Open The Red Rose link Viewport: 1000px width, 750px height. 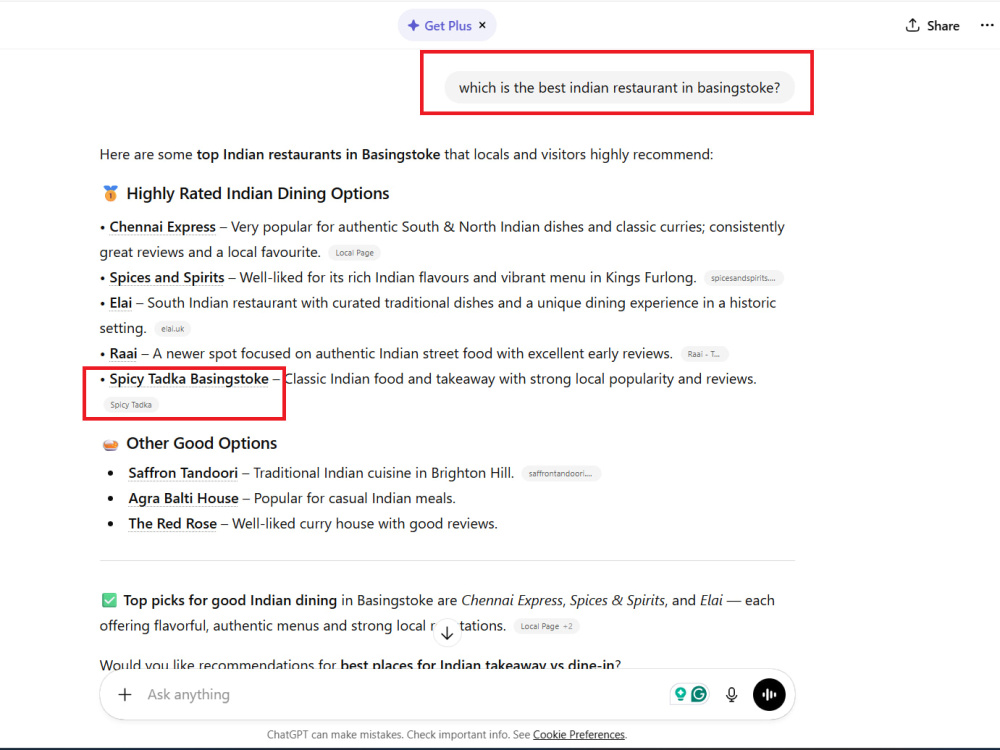click(173, 524)
